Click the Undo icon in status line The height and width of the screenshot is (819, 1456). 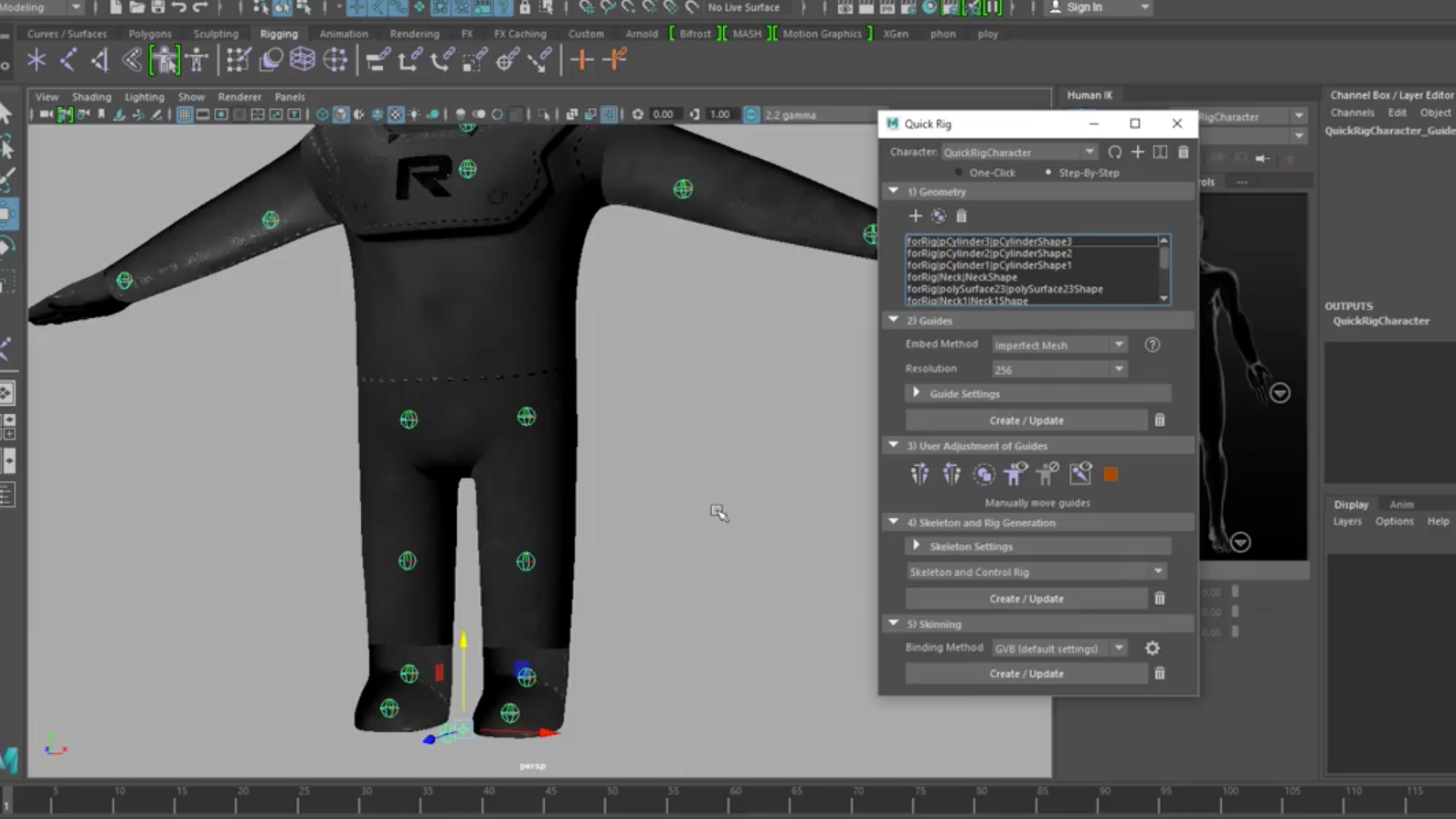tap(179, 7)
